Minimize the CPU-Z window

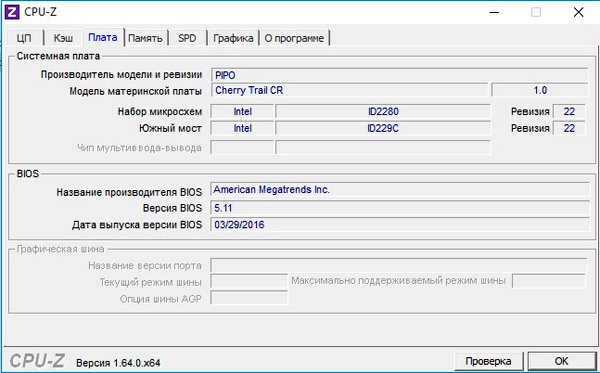click(494, 13)
